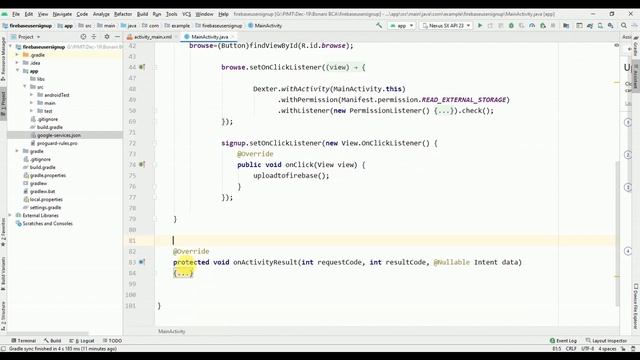Open the SDK Manager icon
This screenshot has height=360, width=640.
pyautogui.click(x=611, y=25)
